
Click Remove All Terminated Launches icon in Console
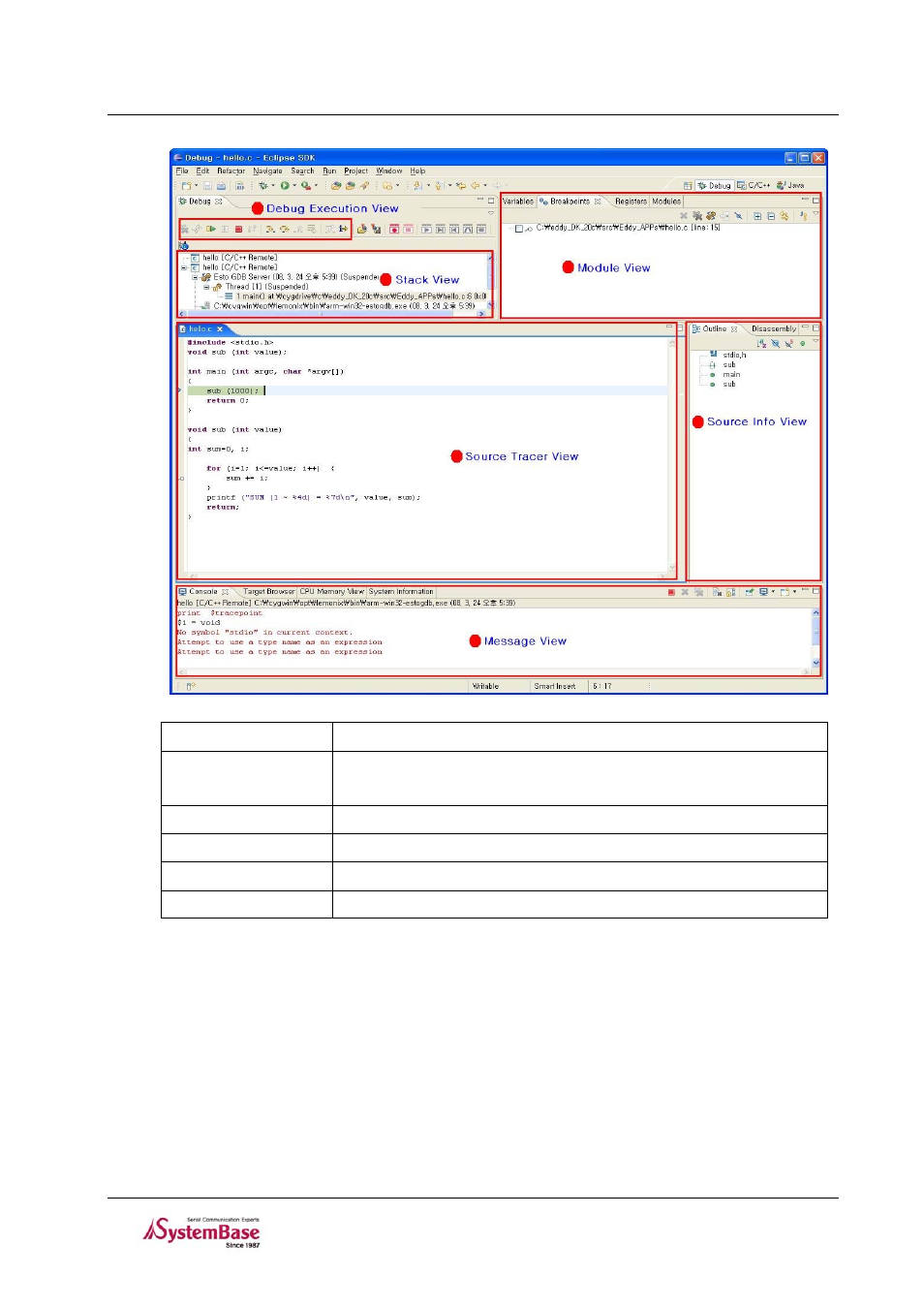click(698, 591)
